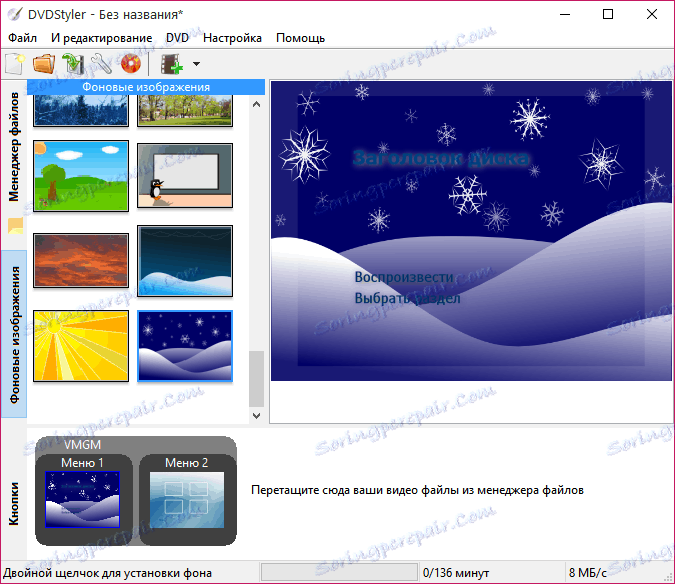
Task: Click the Add video file filmstrip icon
Action: [171, 64]
